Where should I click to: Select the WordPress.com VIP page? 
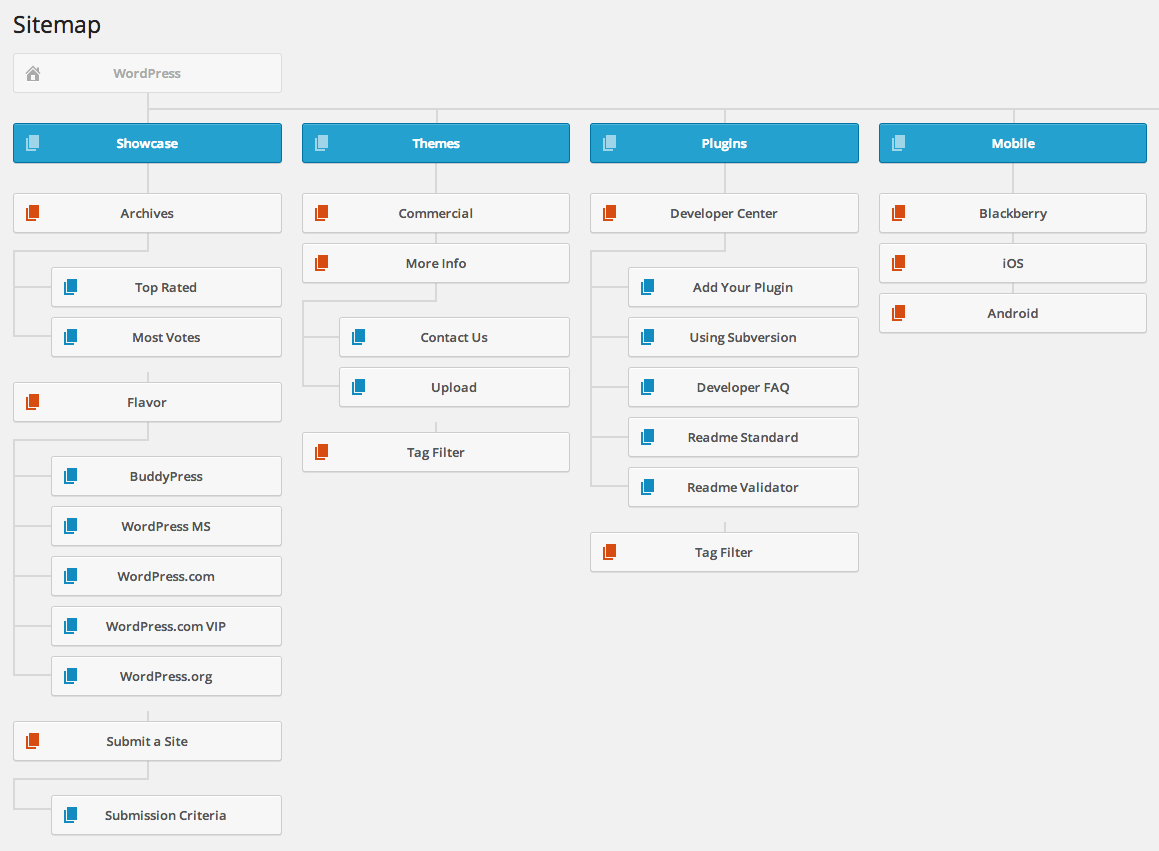tap(166, 626)
